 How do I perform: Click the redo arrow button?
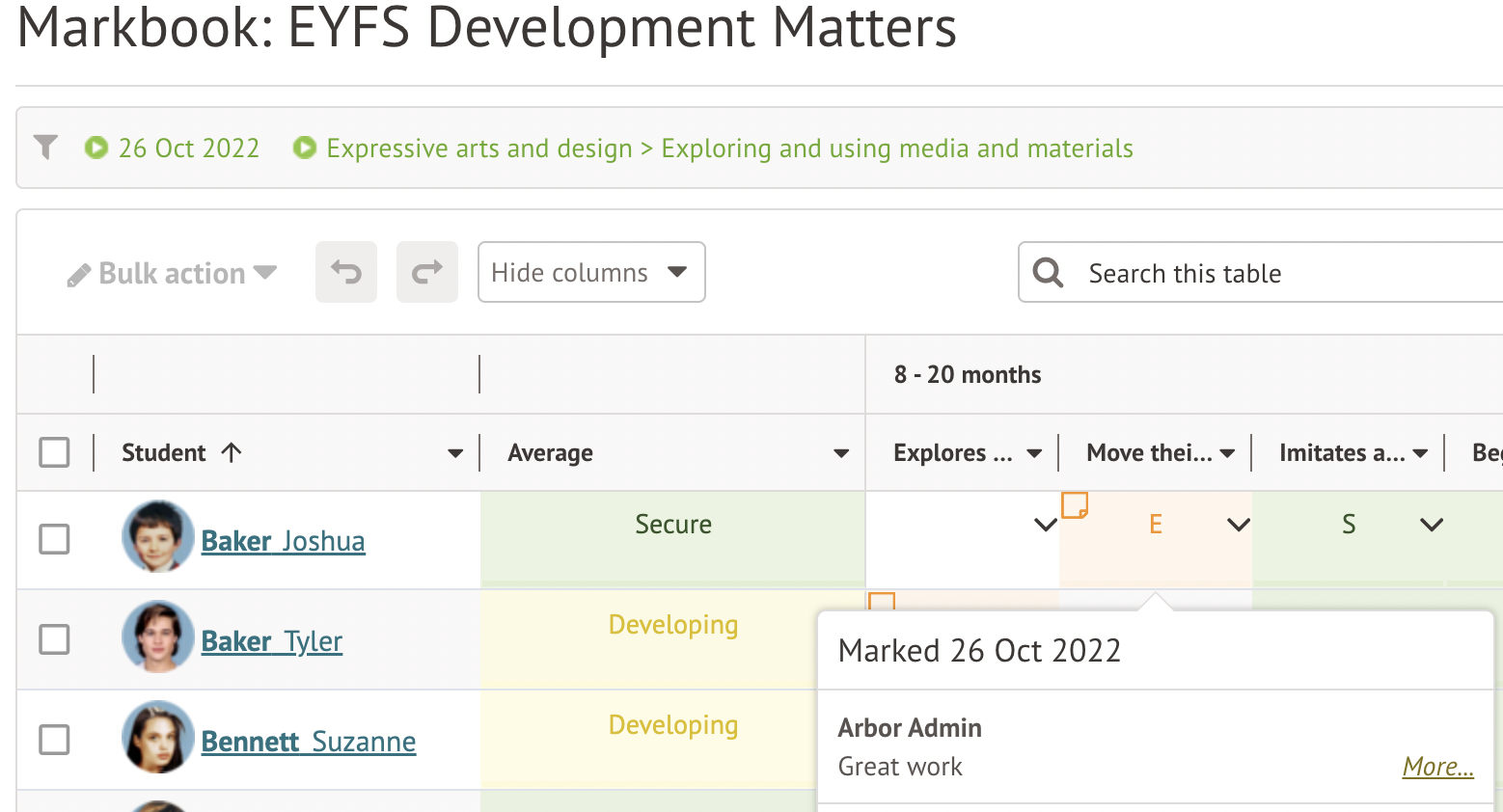coord(427,273)
